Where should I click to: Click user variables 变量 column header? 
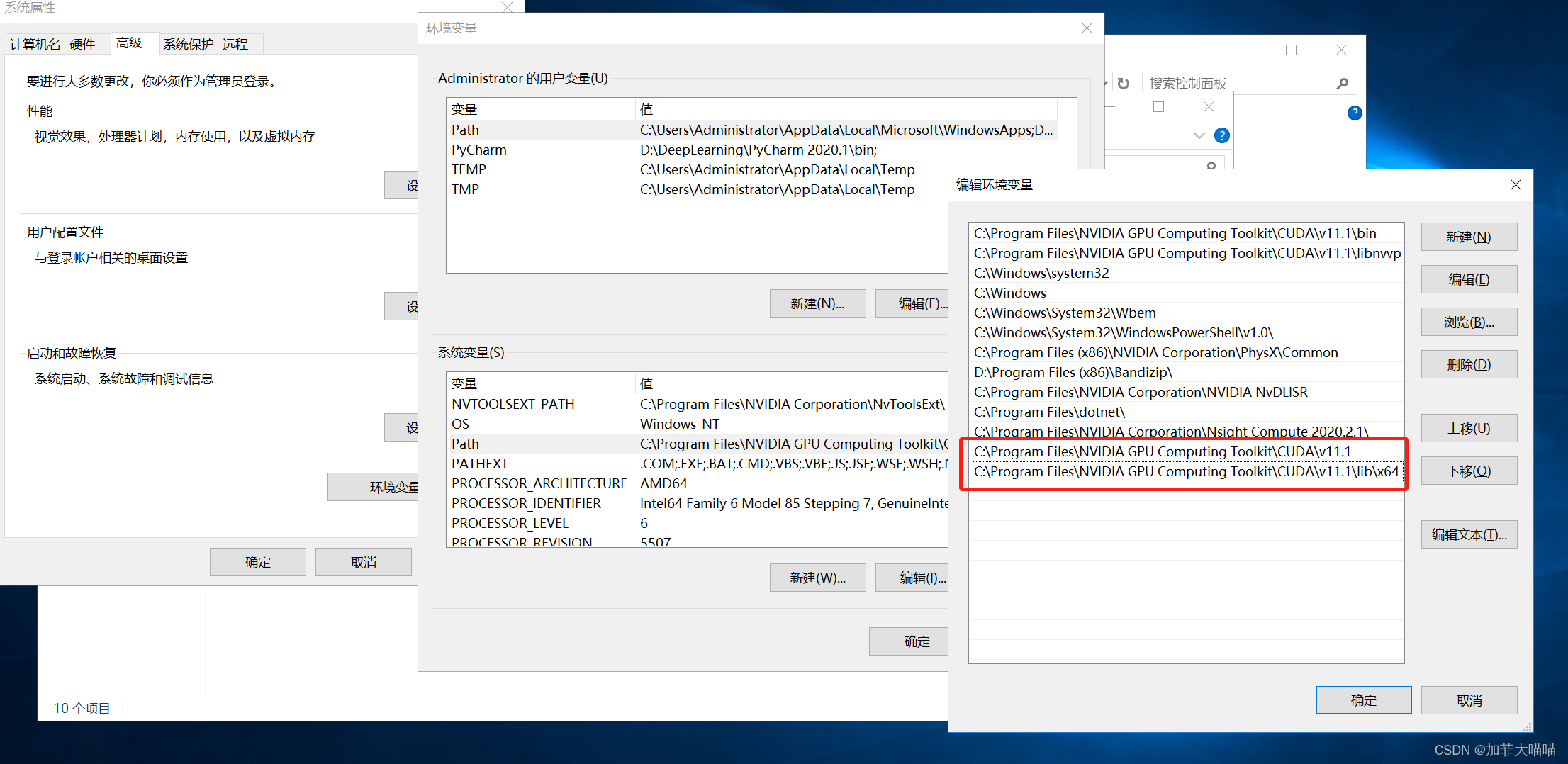(541, 109)
